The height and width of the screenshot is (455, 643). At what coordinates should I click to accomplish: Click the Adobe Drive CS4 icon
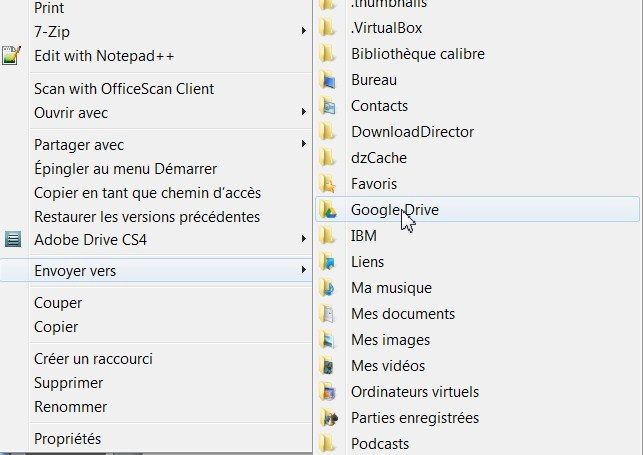tap(13, 239)
